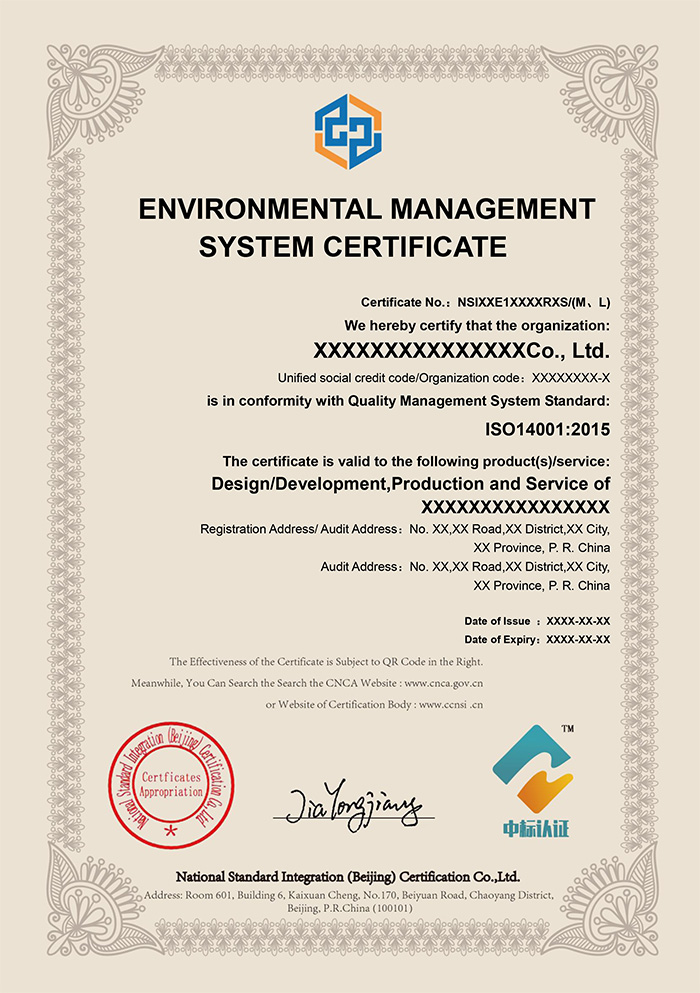Click the Unified social credit code line

pyautogui.click(x=443, y=378)
